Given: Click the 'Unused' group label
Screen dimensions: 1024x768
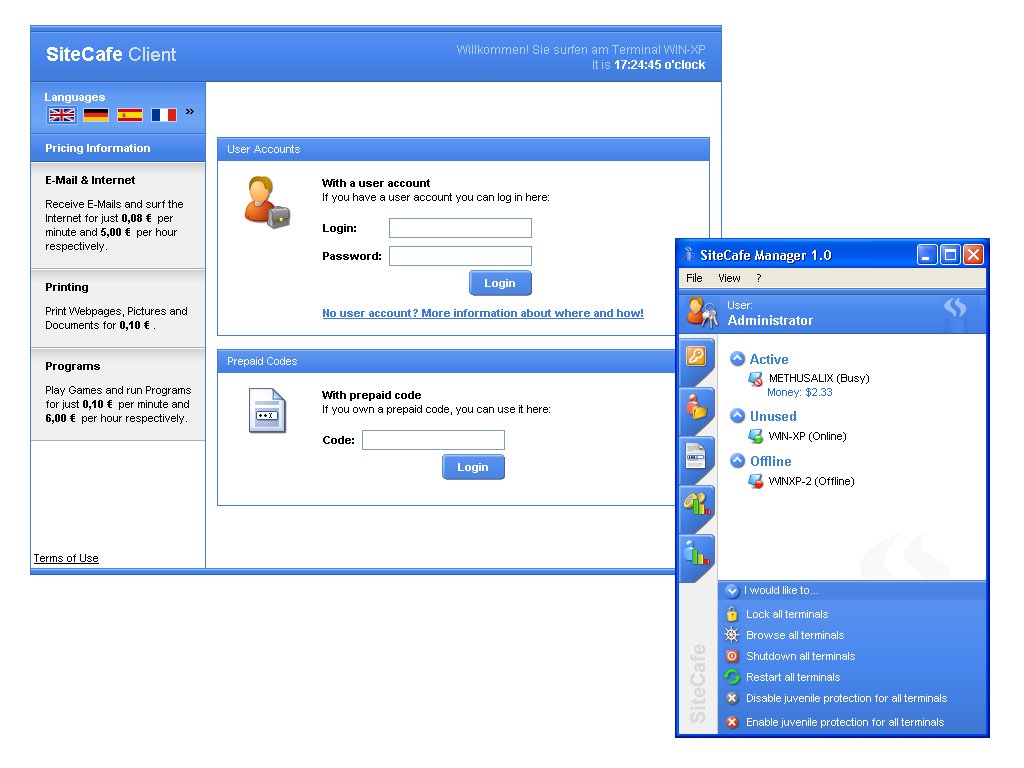Looking at the screenshot, I should (x=773, y=416).
